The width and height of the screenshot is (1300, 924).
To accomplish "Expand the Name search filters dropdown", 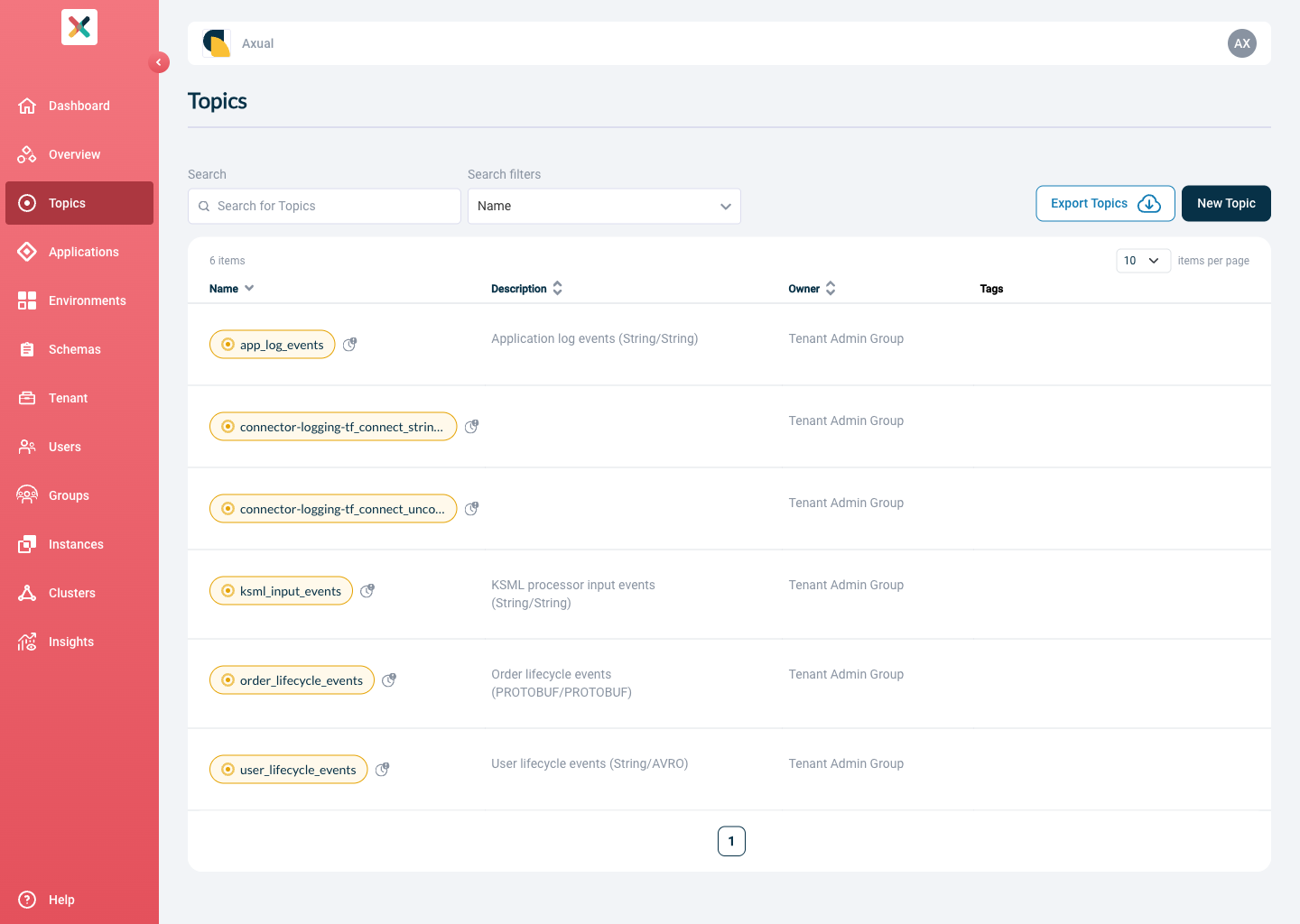I will [x=604, y=206].
